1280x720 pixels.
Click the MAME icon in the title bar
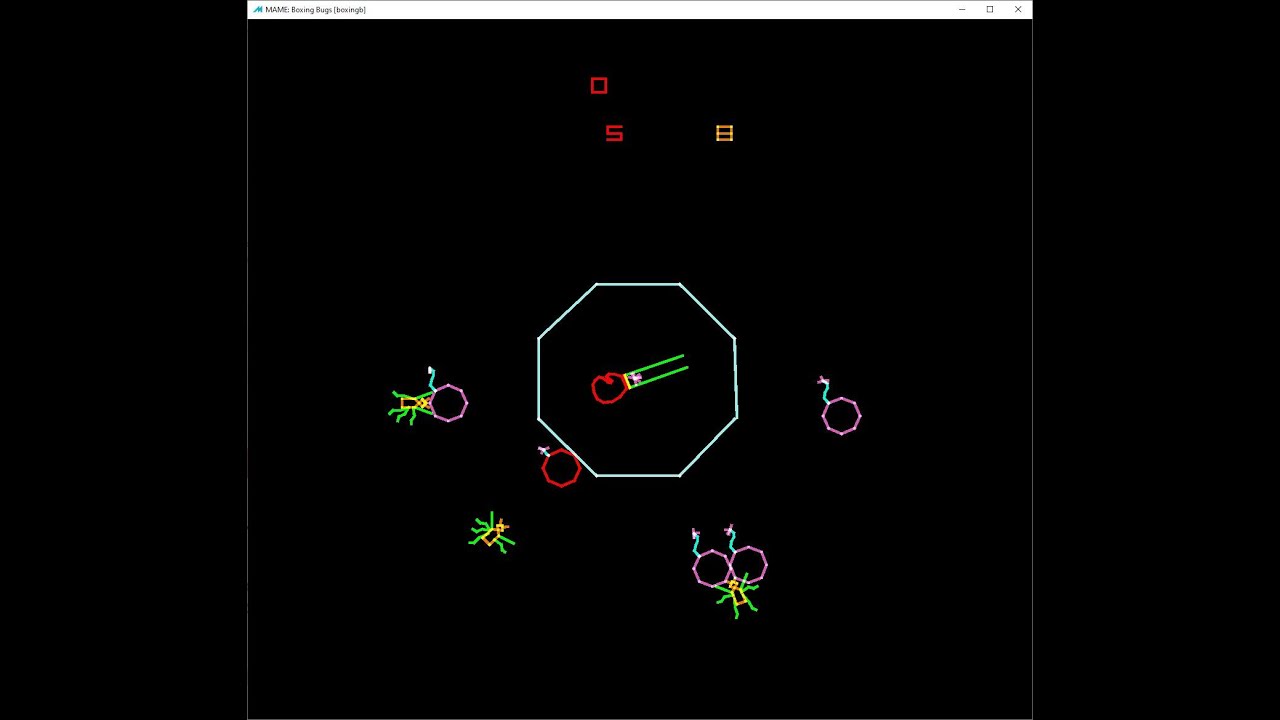pos(258,9)
